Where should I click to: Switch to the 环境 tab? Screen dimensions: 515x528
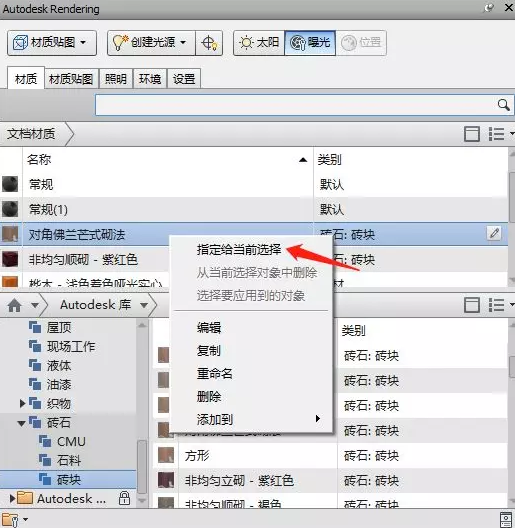coord(150,79)
